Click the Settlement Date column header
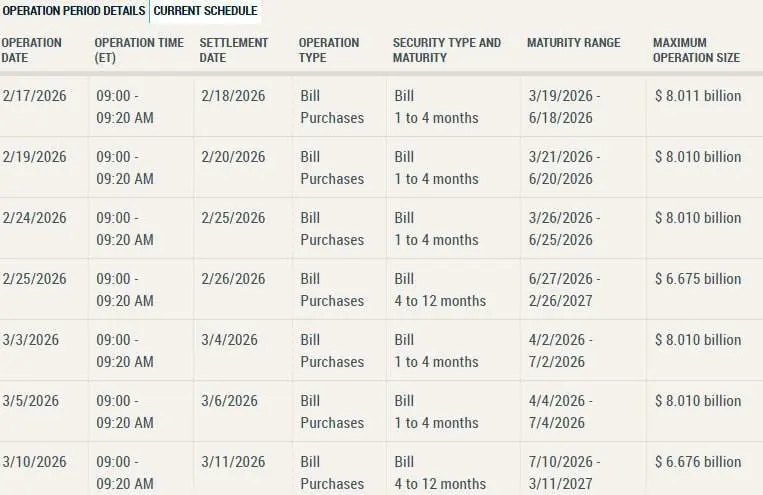 [234, 50]
